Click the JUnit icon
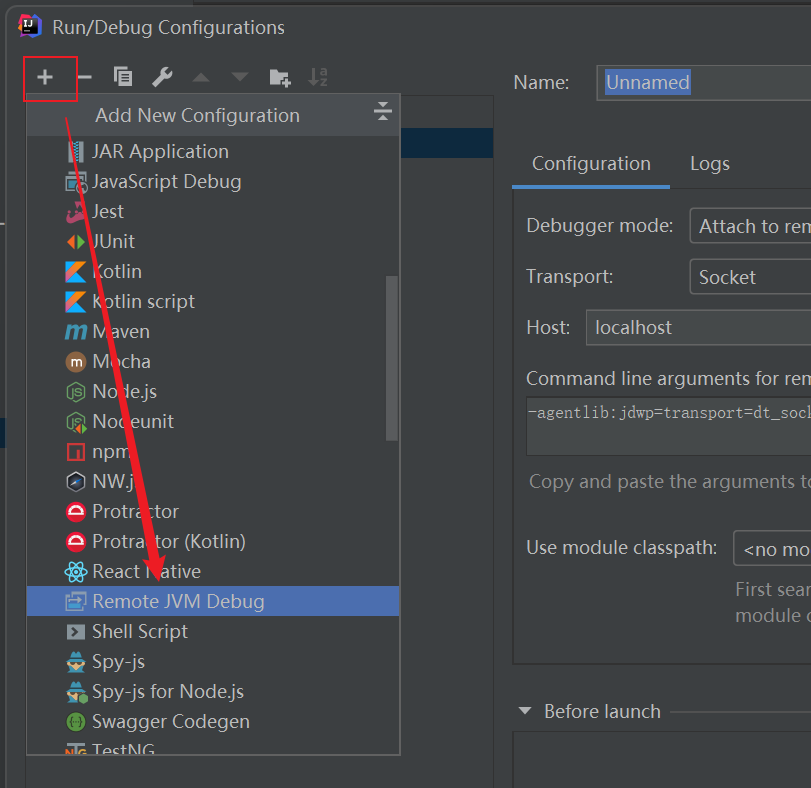811x788 pixels. [76, 241]
